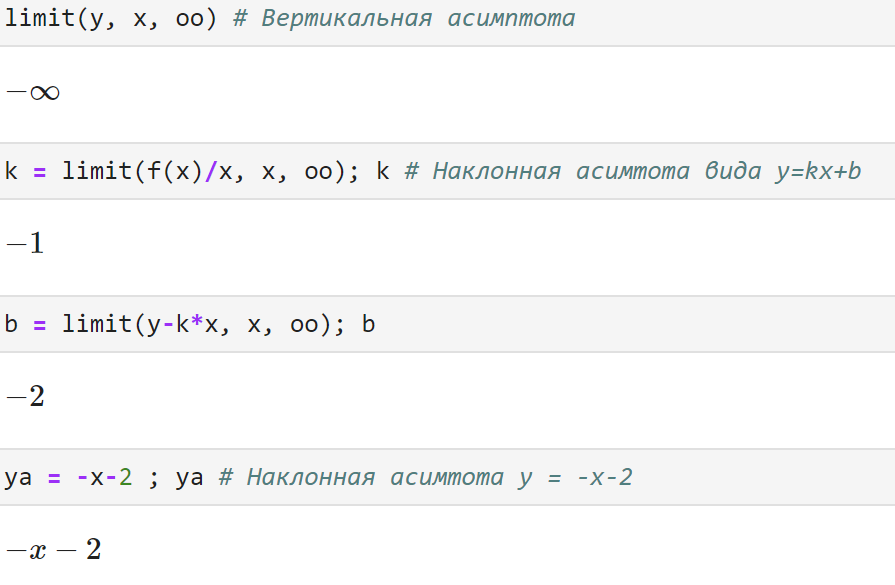The image size is (895, 585).
Task: Click the trailing k after the semicolon
Action: [382, 171]
